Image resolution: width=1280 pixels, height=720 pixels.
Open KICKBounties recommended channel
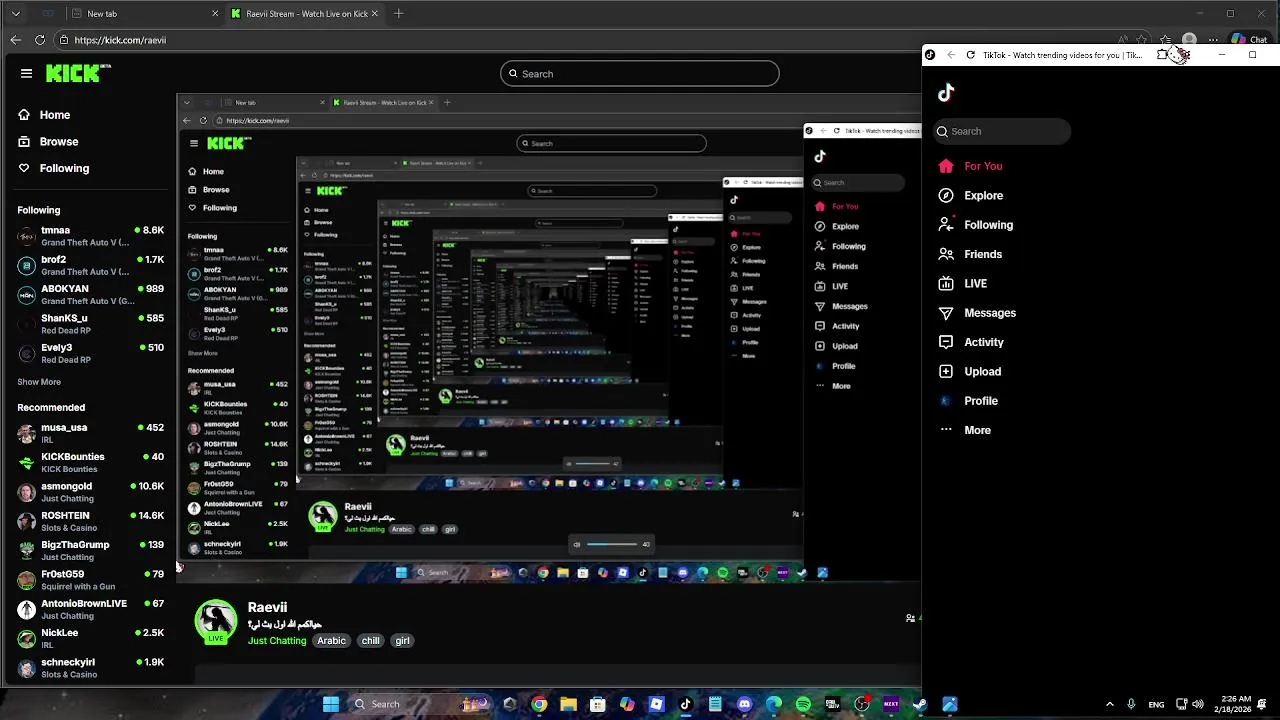pos(90,462)
